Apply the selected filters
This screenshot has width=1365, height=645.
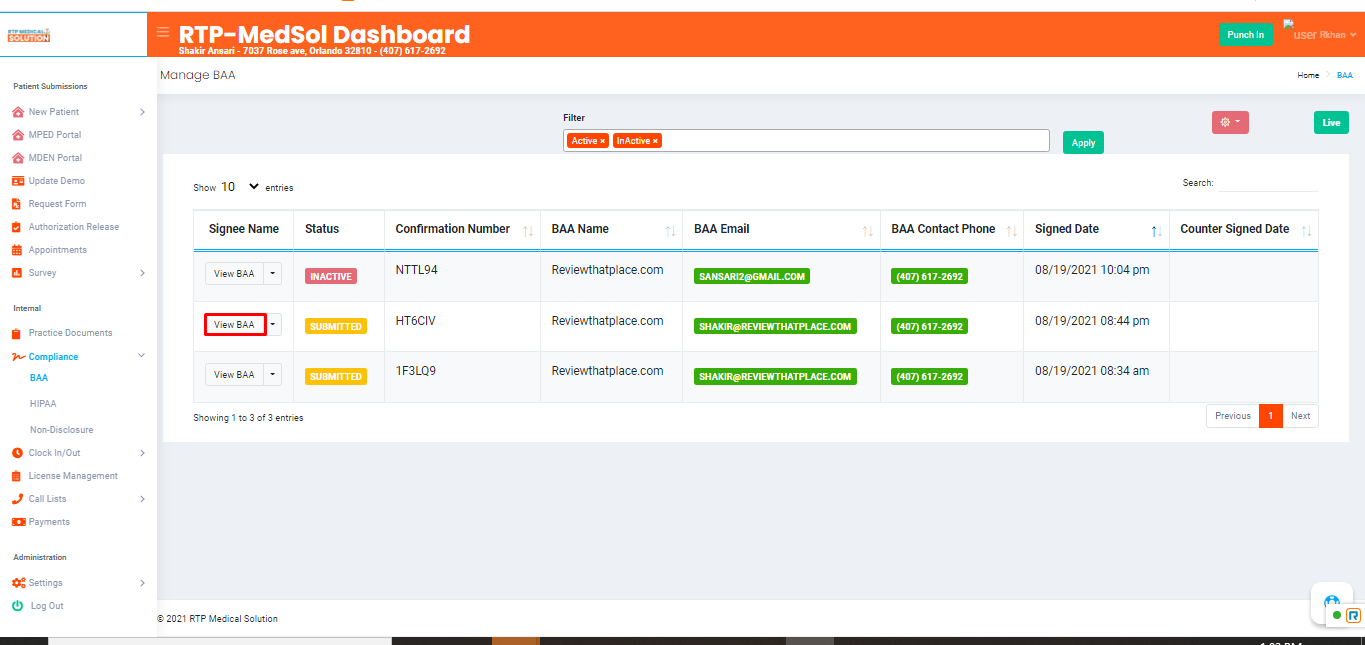(1083, 143)
